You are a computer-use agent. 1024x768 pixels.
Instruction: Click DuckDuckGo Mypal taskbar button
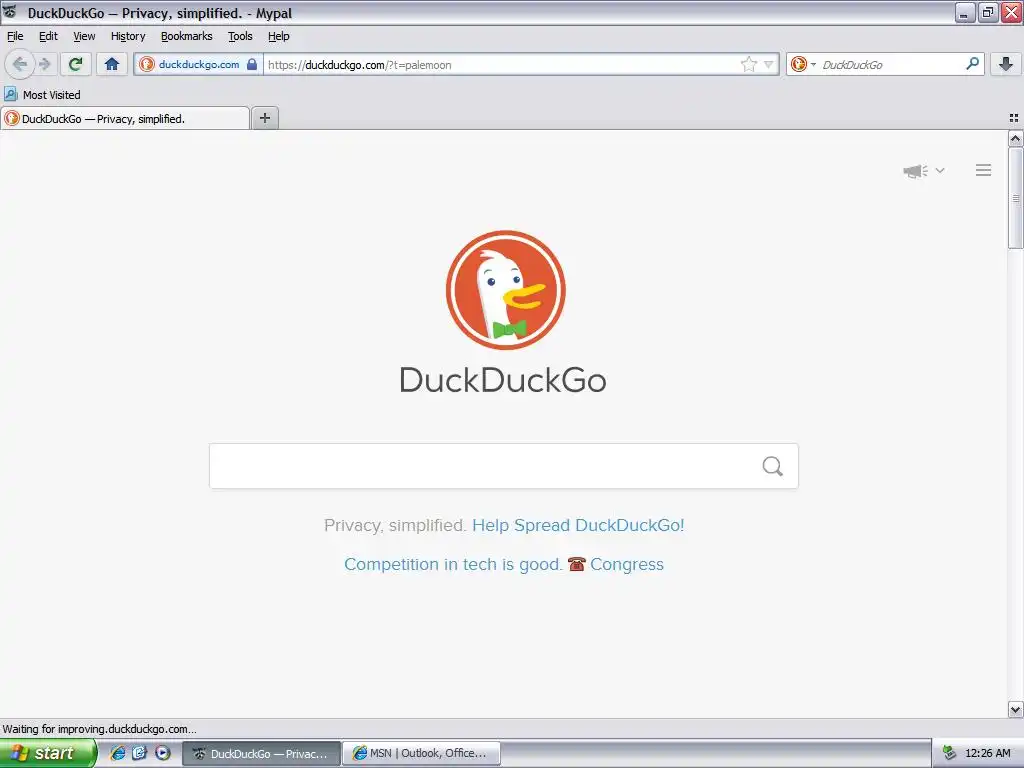(x=261, y=753)
